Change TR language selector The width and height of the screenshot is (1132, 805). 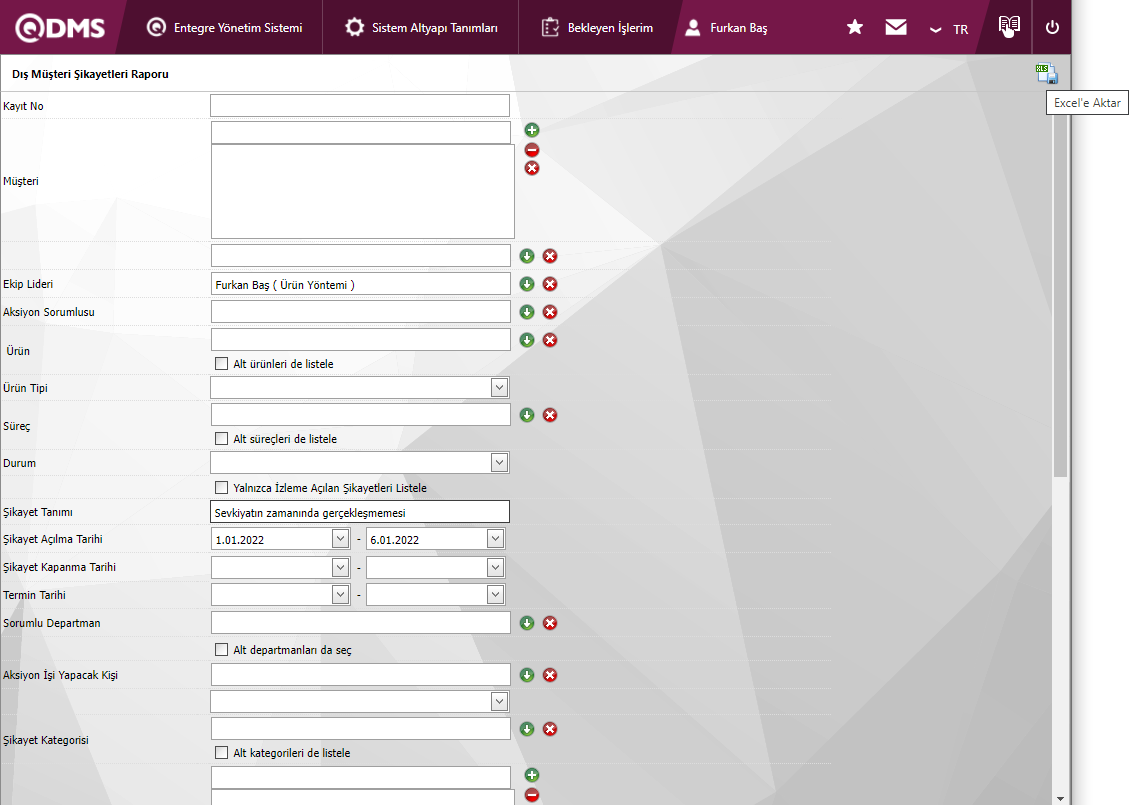coord(949,30)
